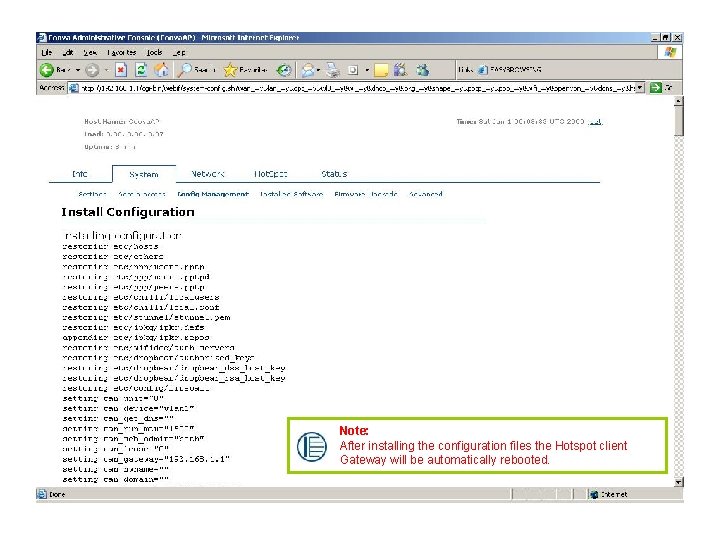Click the 'Uptime' line
720x540 pixels.
(x=110, y=147)
